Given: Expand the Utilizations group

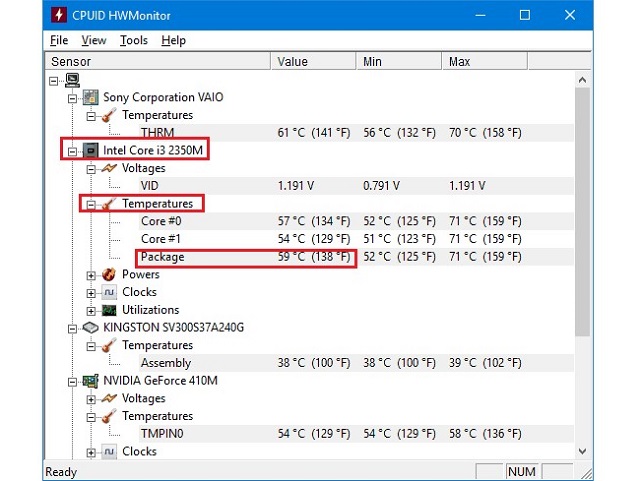Looking at the screenshot, I should 91,311.
